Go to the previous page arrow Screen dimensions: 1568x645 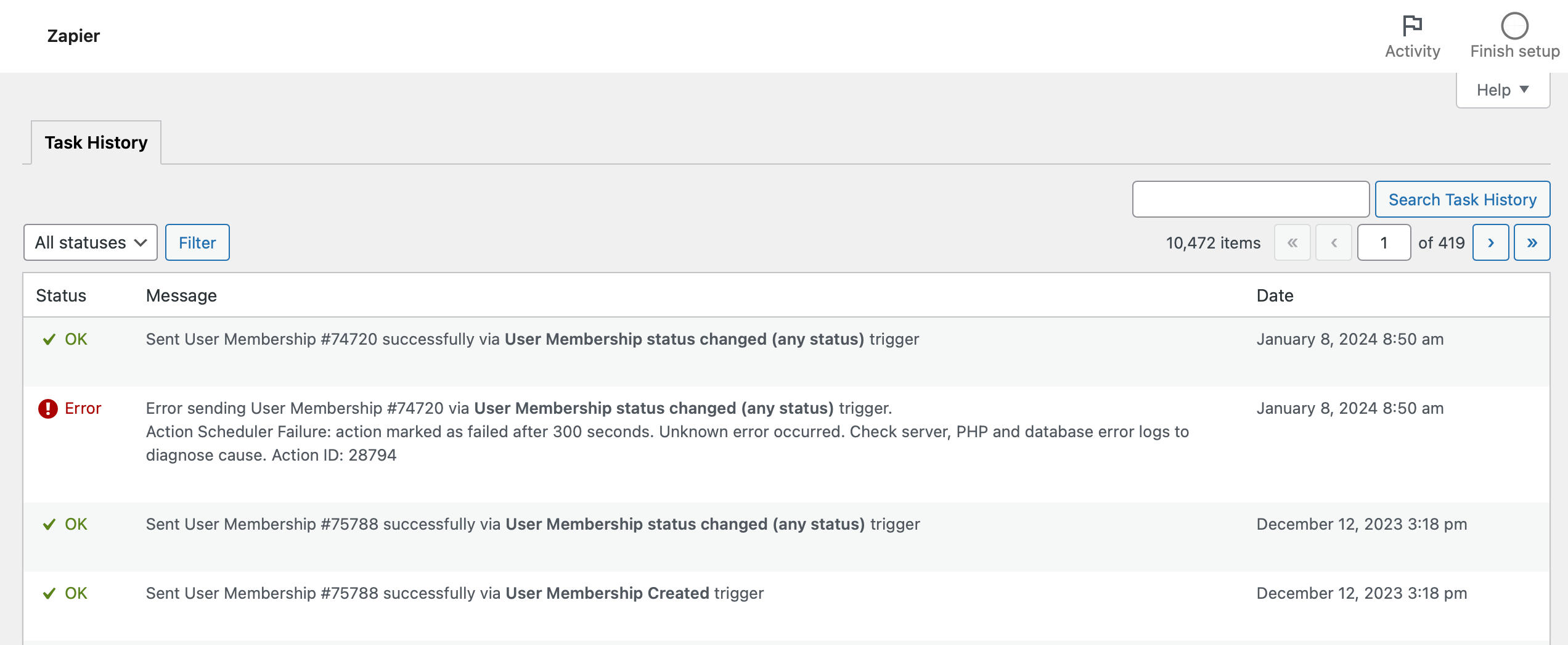point(1334,242)
